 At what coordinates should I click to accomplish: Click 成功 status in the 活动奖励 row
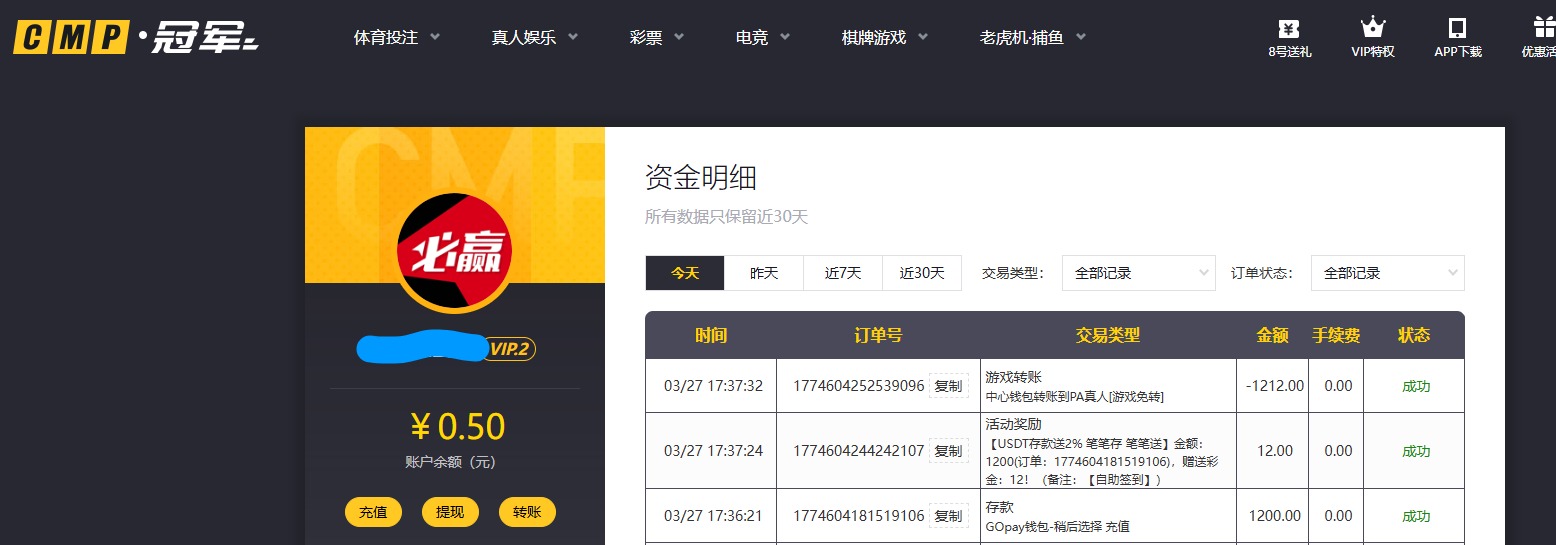tap(1416, 451)
